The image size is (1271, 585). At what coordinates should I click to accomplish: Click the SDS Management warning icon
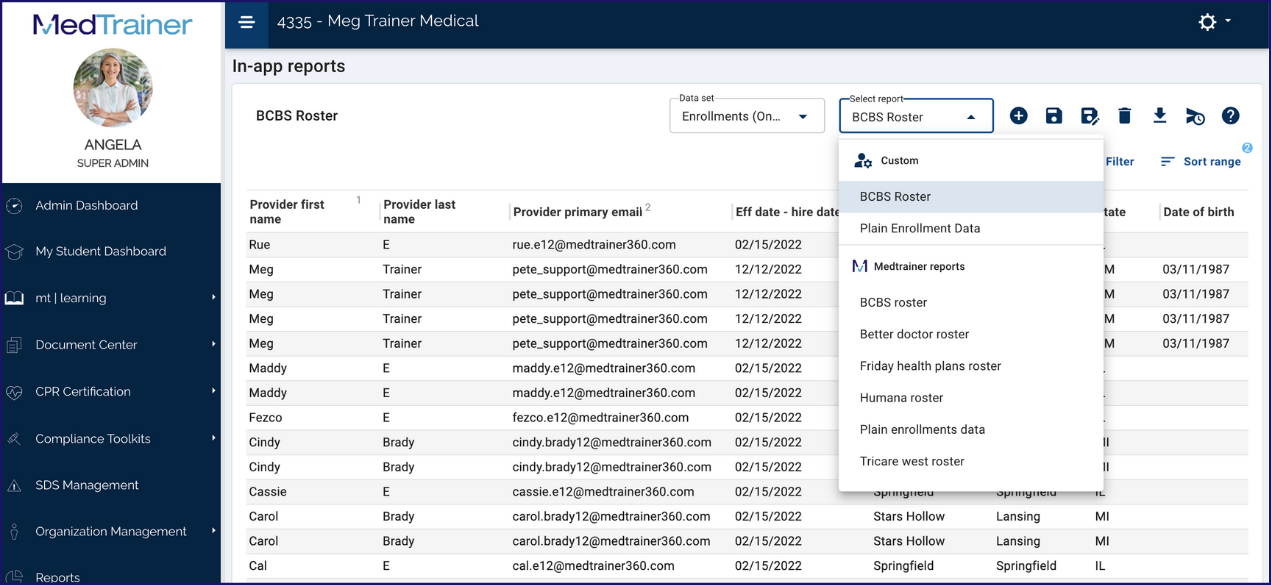point(14,485)
